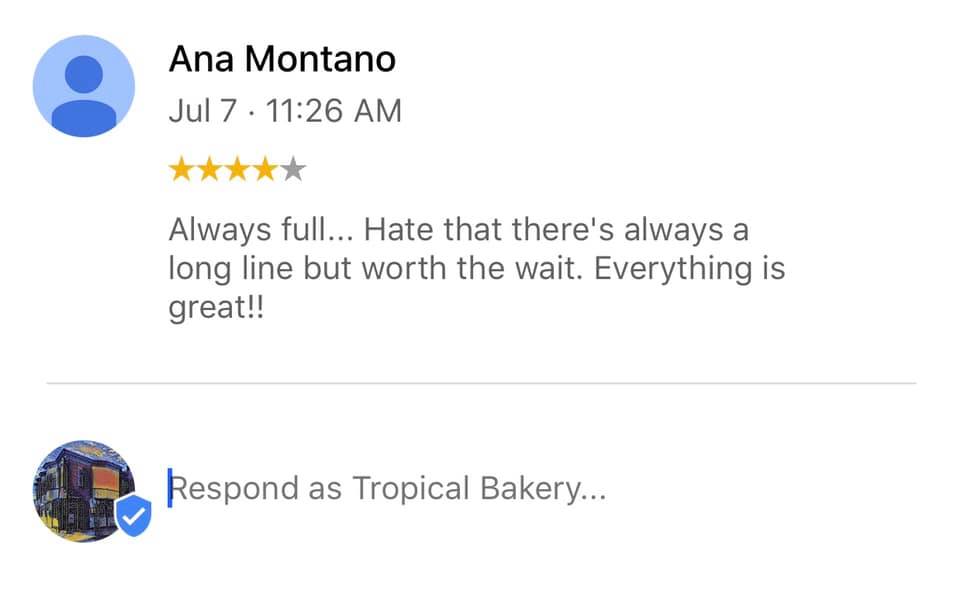The height and width of the screenshot is (606, 960).
Task: Click the blue verified shield badge
Action: click(133, 516)
